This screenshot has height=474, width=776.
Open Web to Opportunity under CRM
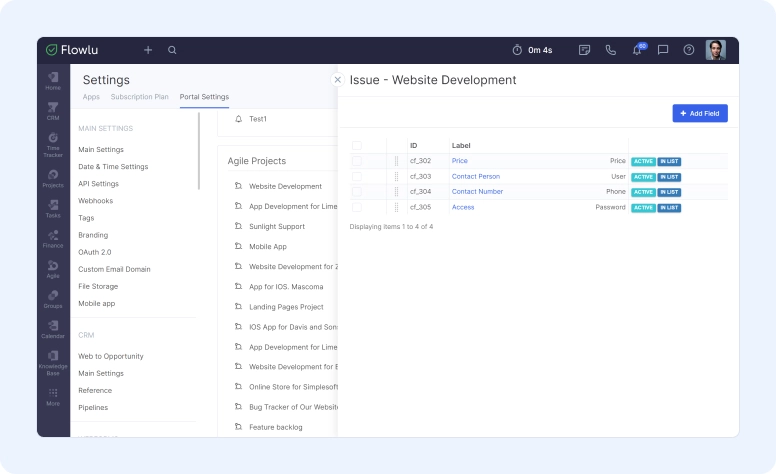[x=111, y=356]
